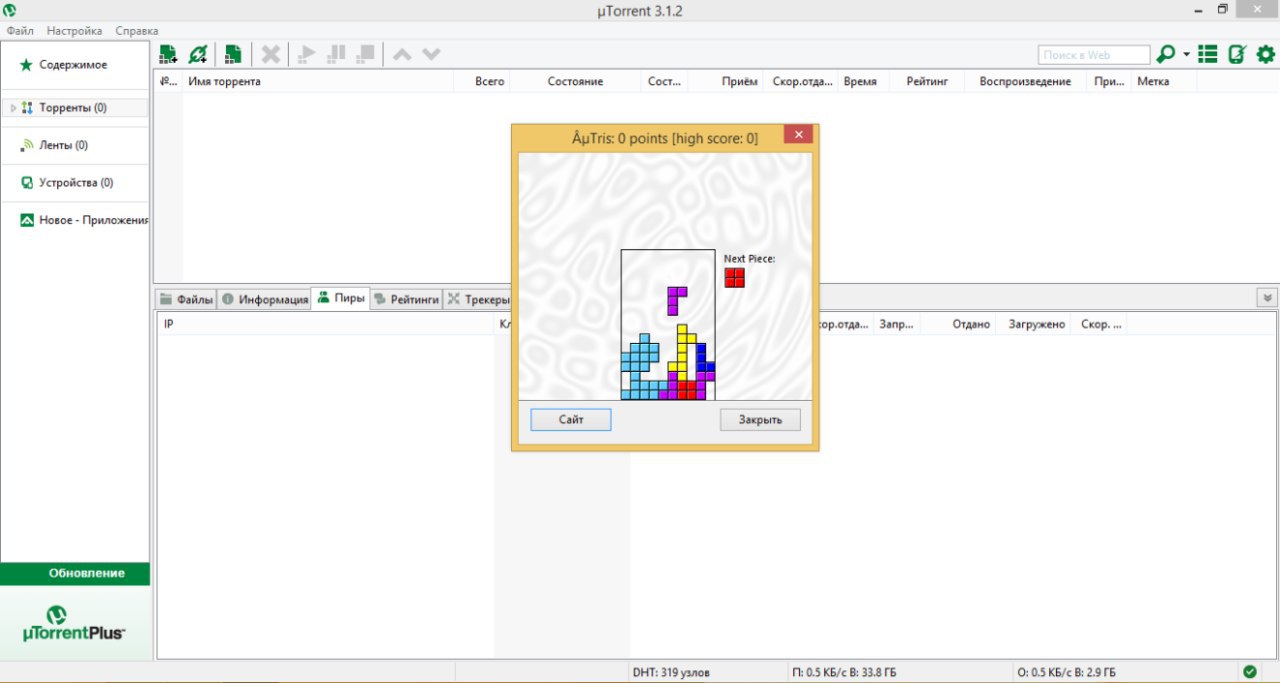Sort peers by Загружено column header
Screen dimensions: 1280x683
(x=1033, y=324)
